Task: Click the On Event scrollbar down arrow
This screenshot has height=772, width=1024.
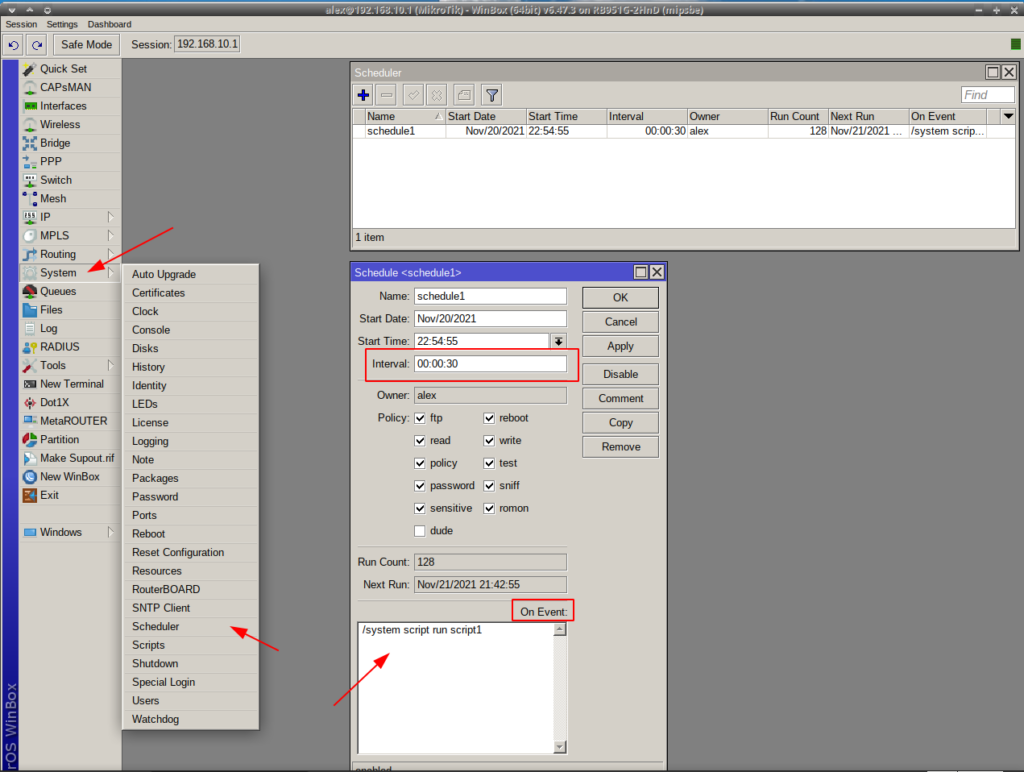Action: [560, 746]
